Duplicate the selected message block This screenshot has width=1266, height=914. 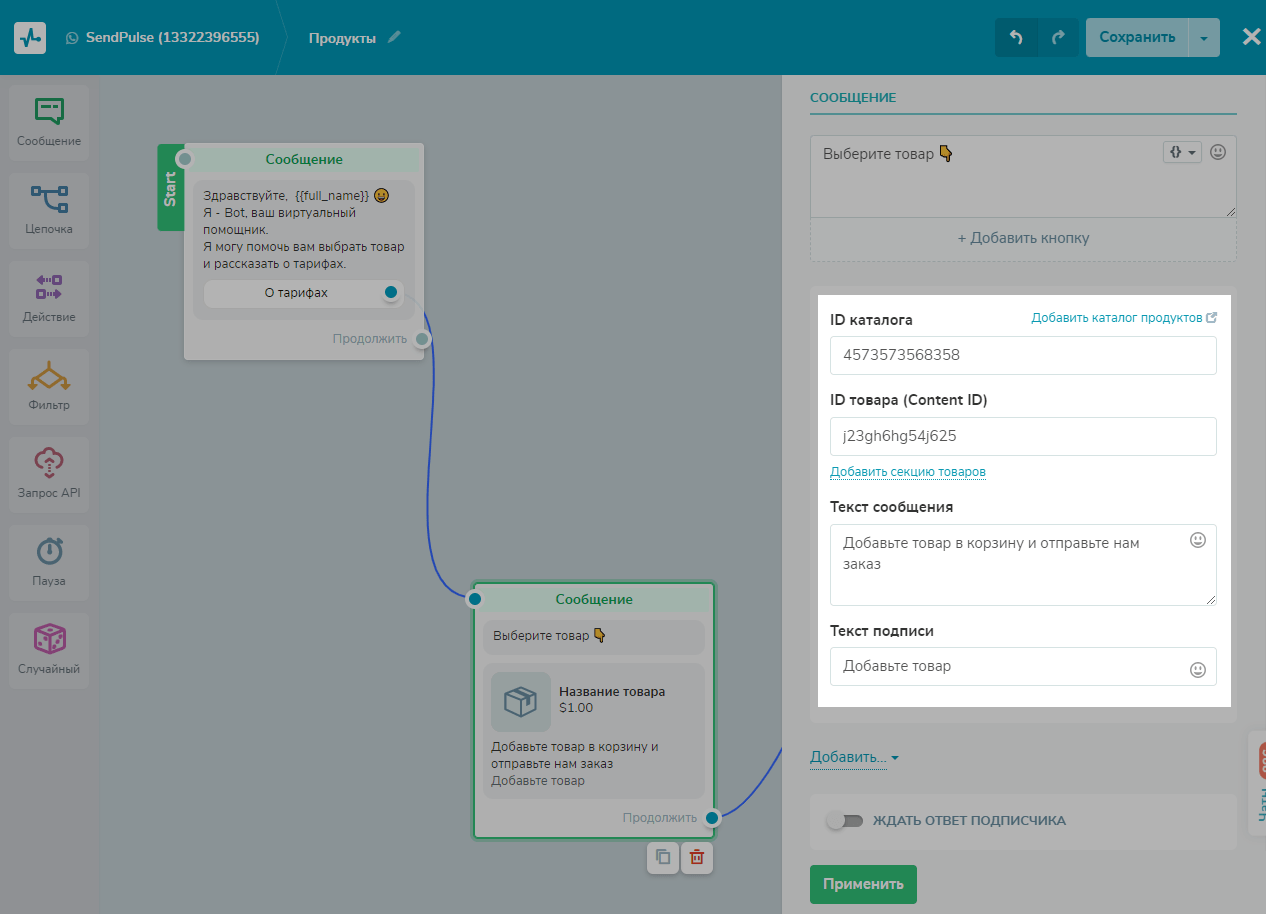pos(662,857)
